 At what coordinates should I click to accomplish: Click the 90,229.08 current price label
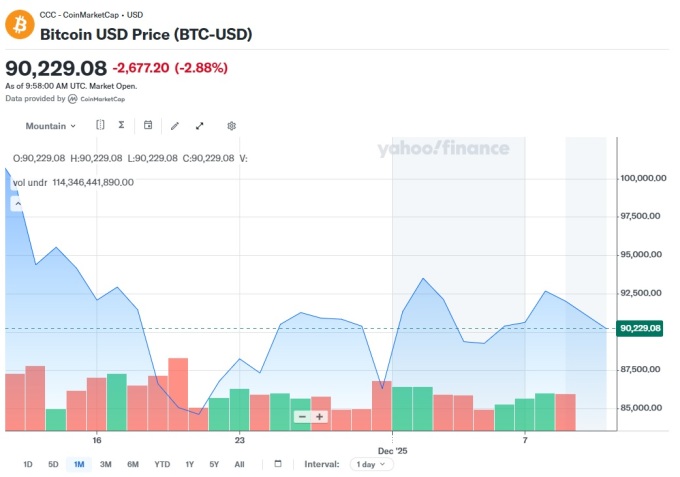click(x=642, y=328)
